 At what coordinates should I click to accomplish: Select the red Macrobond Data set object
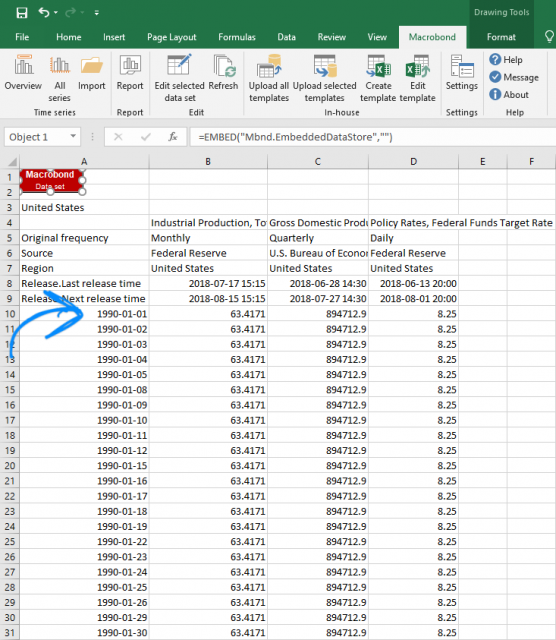point(50,180)
